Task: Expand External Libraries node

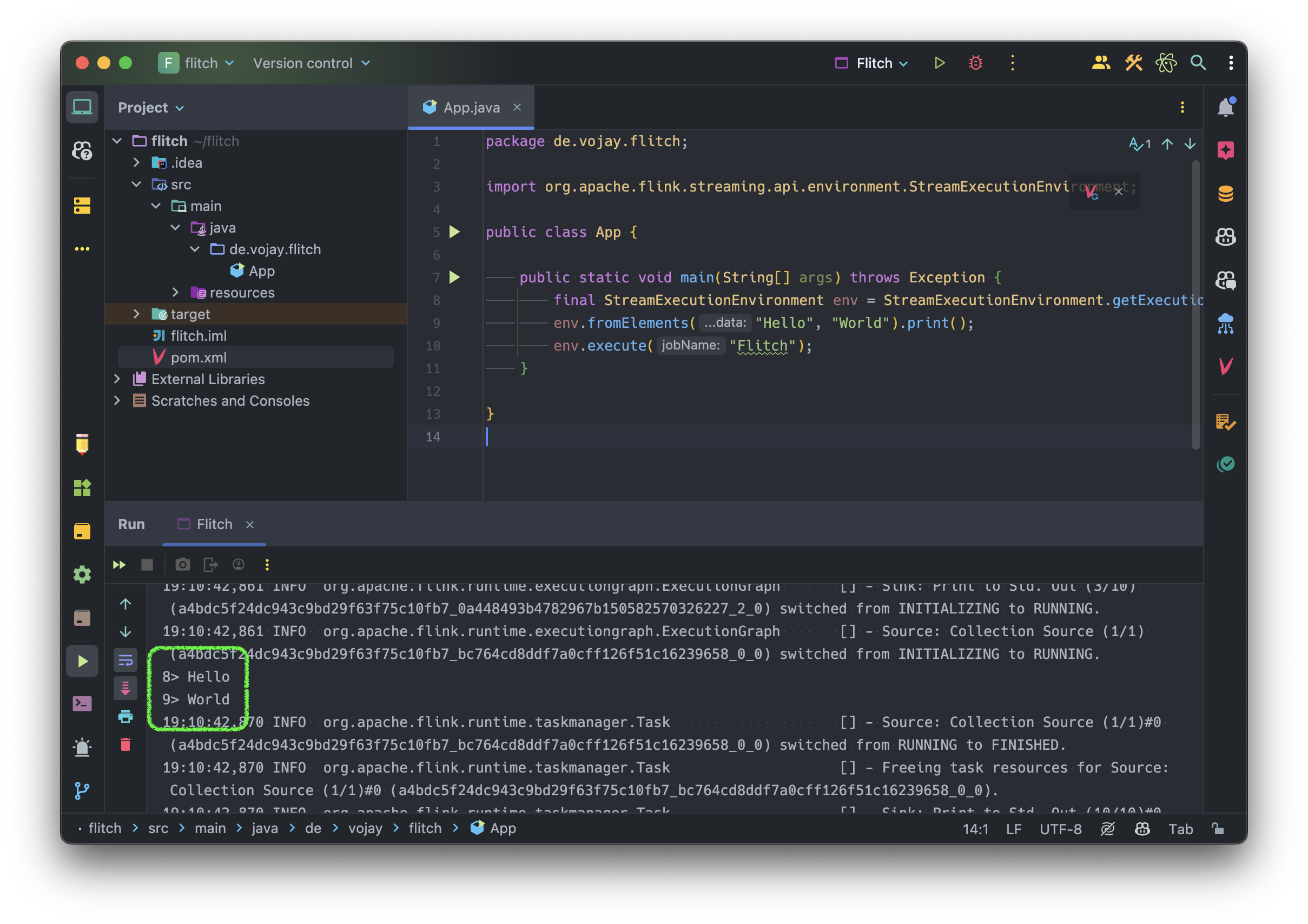Action: point(117,379)
